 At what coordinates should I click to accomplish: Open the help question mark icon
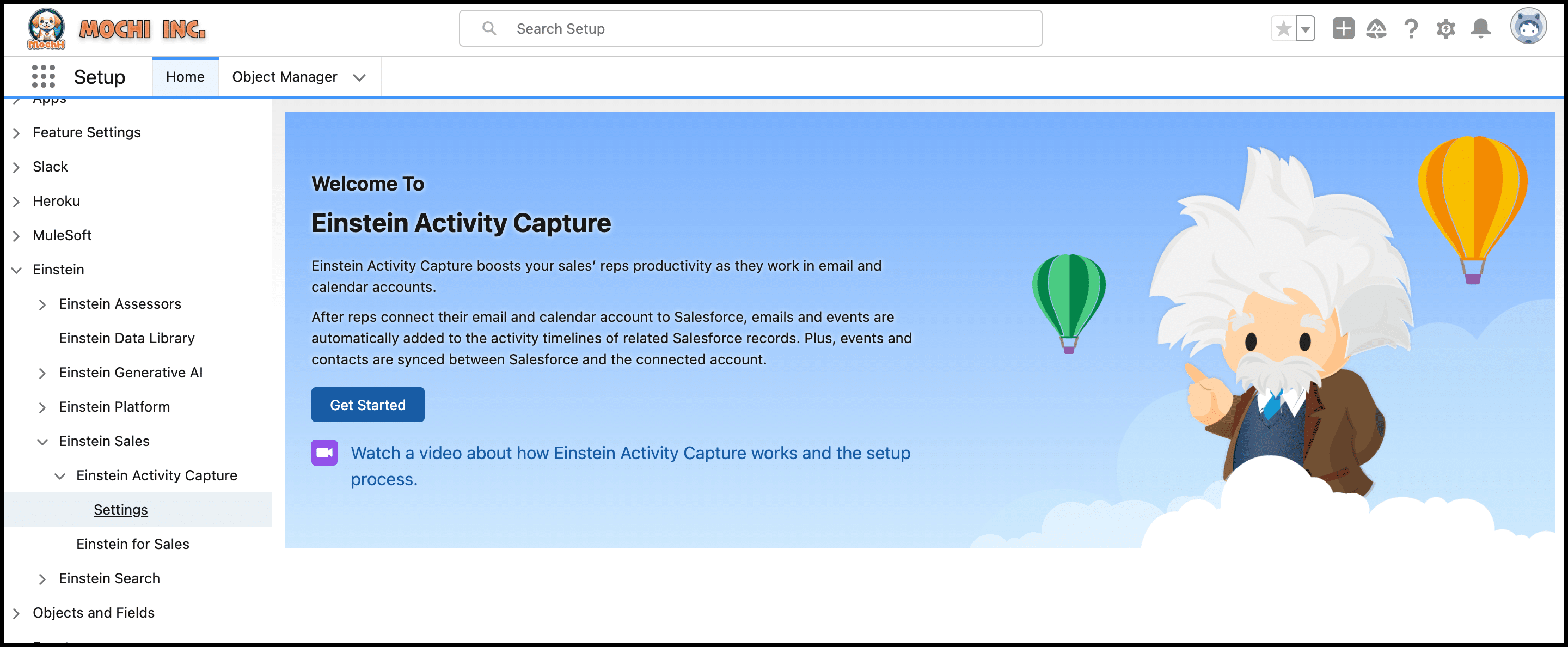(1411, 29)
